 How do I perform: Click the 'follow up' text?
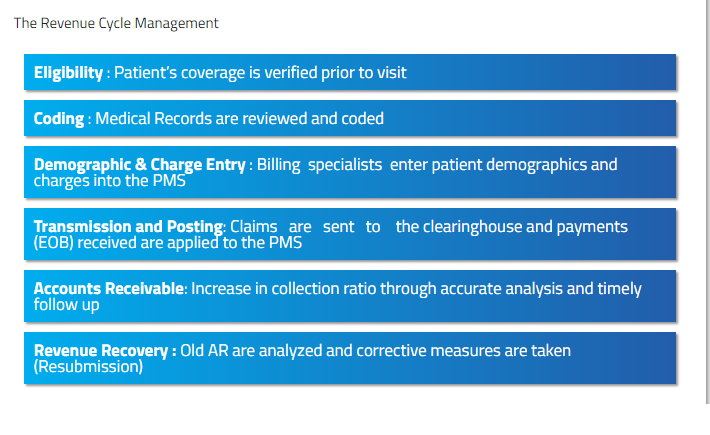pos(67,305)
